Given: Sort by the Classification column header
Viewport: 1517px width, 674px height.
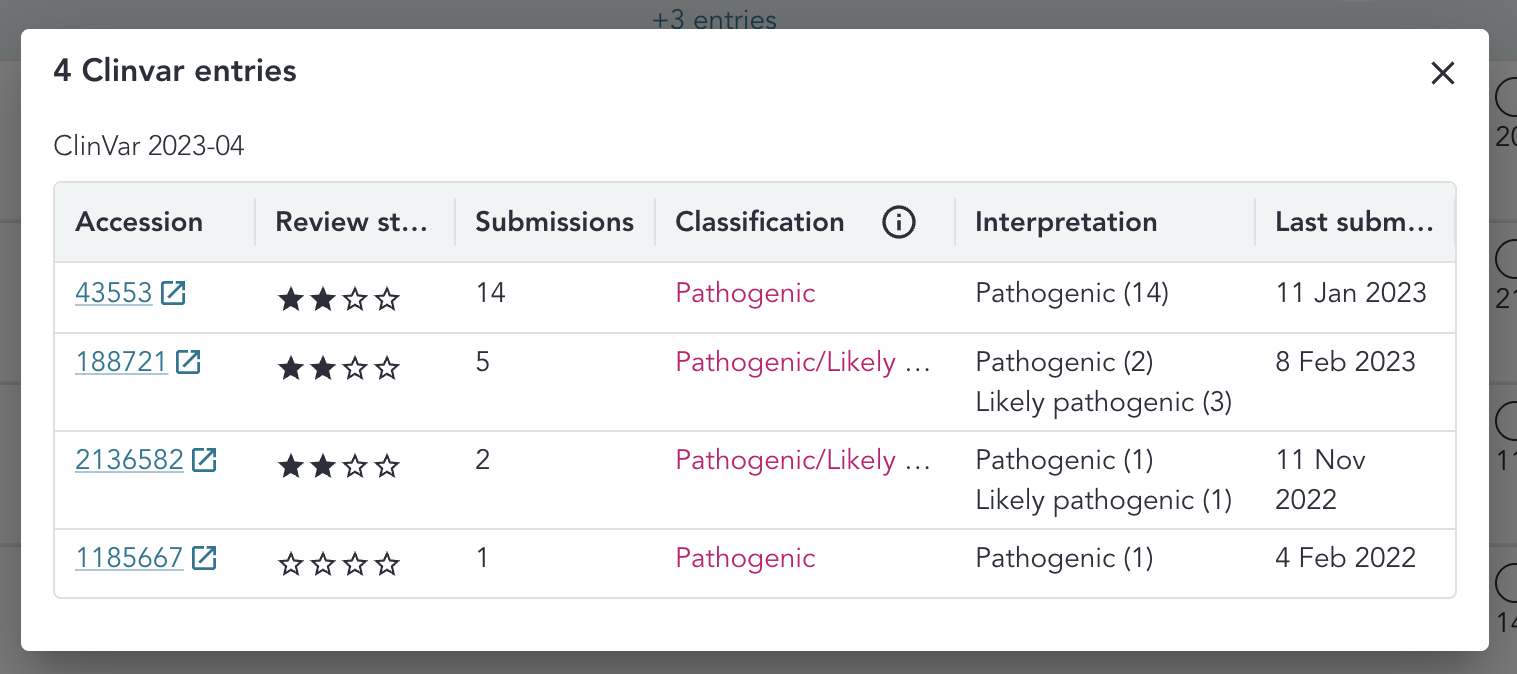Looking at the screenshot, I should [x=759, y=222].
